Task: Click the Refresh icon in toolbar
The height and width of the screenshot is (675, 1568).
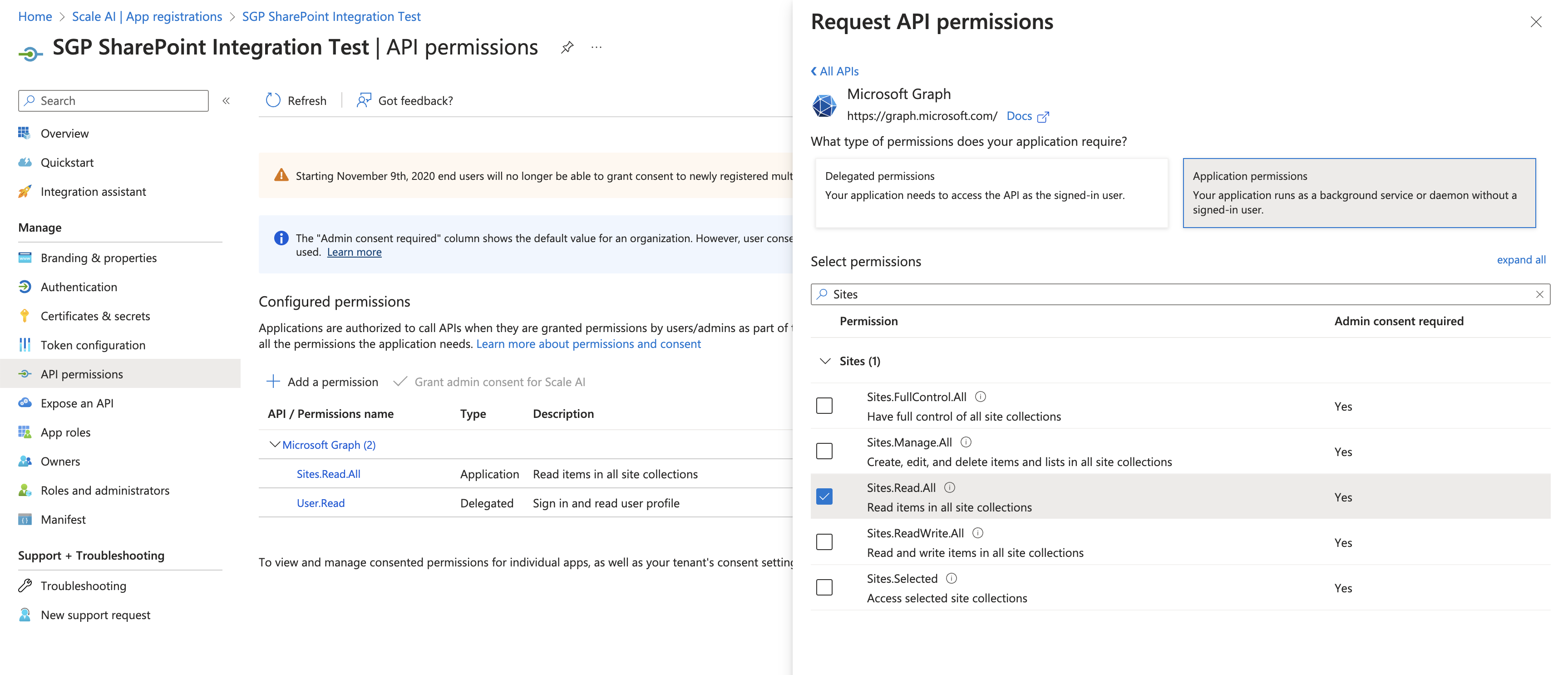Action: [273, 100]
